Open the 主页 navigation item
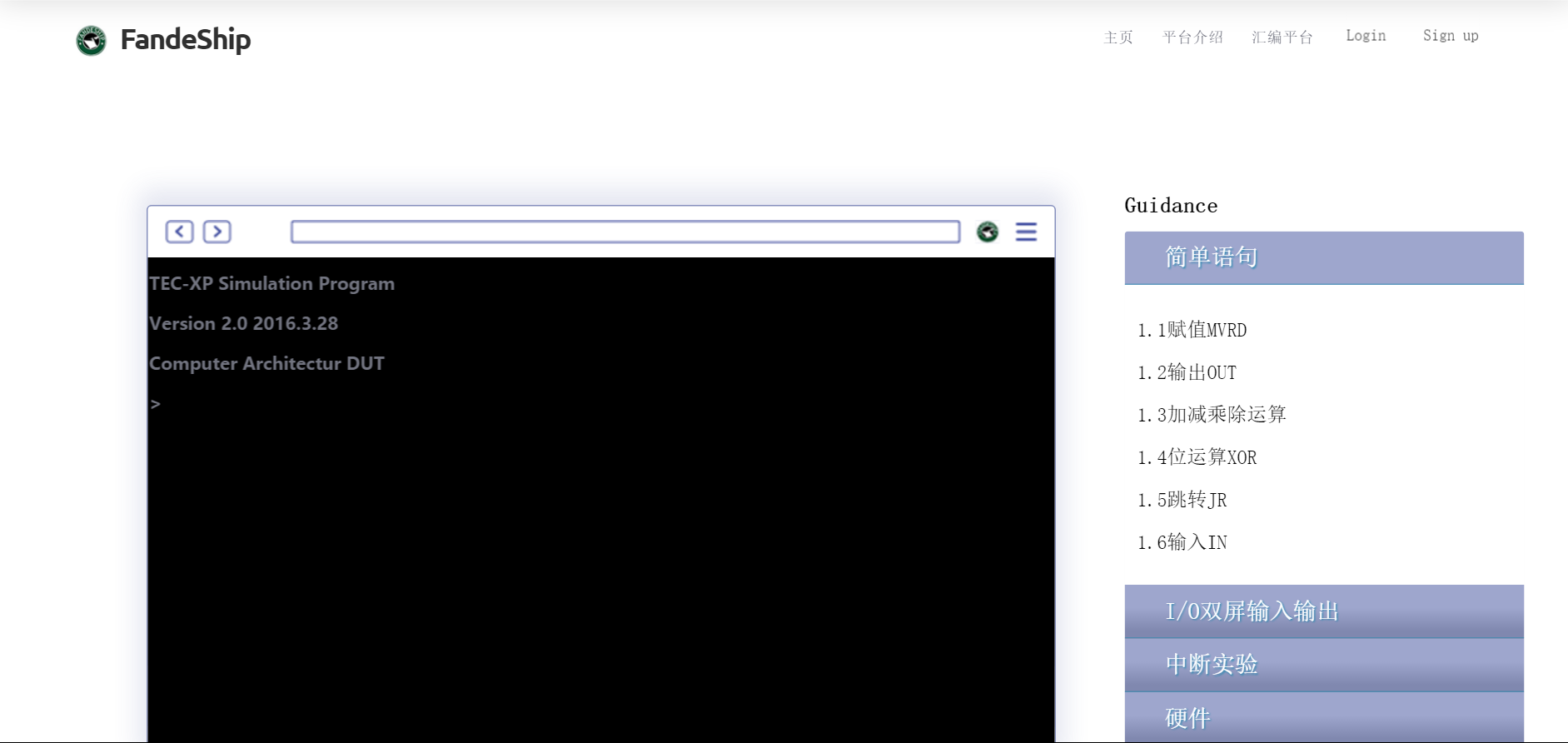 point(1118,37)
